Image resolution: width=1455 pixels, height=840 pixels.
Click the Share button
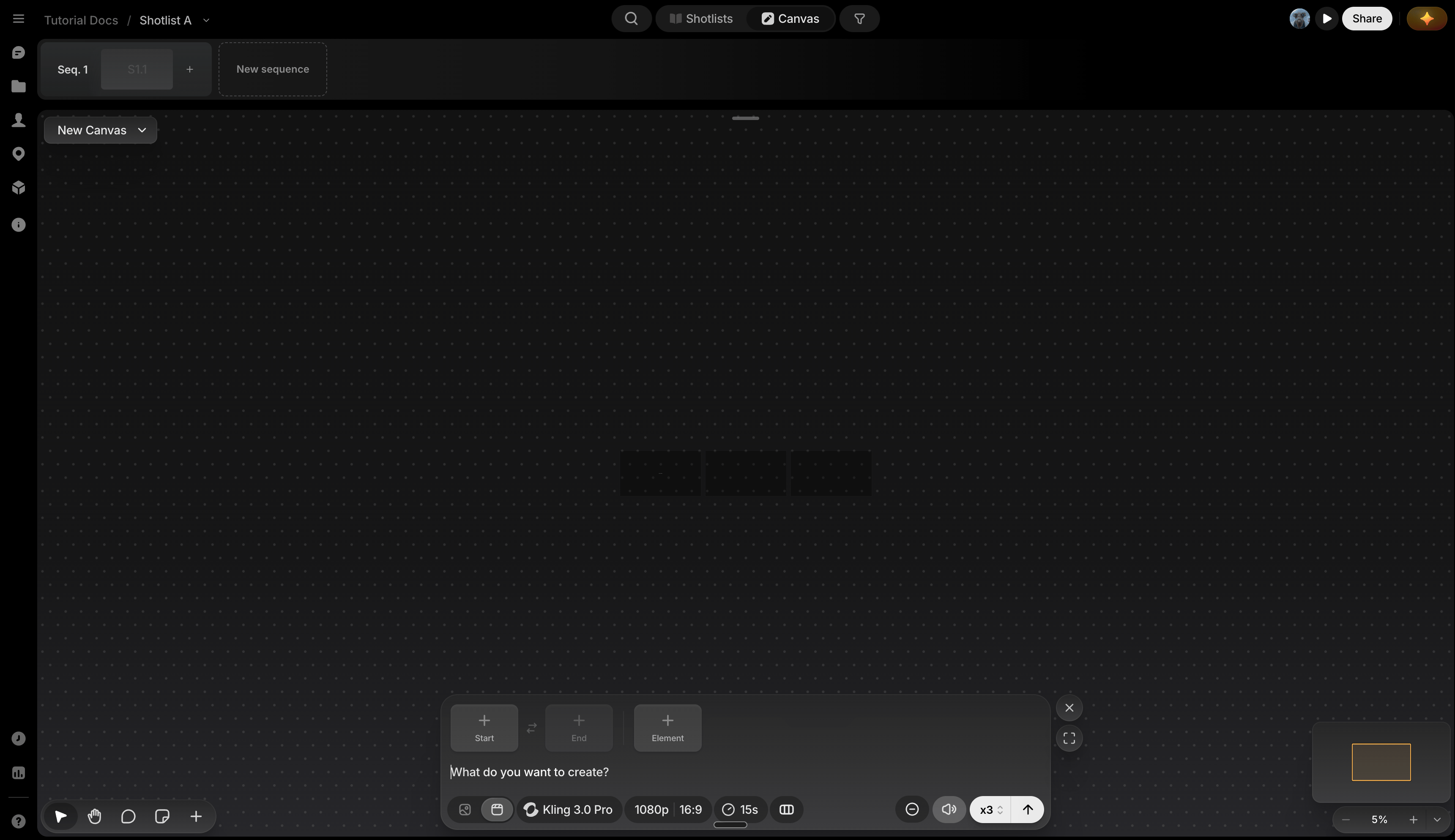point(1367,19)
